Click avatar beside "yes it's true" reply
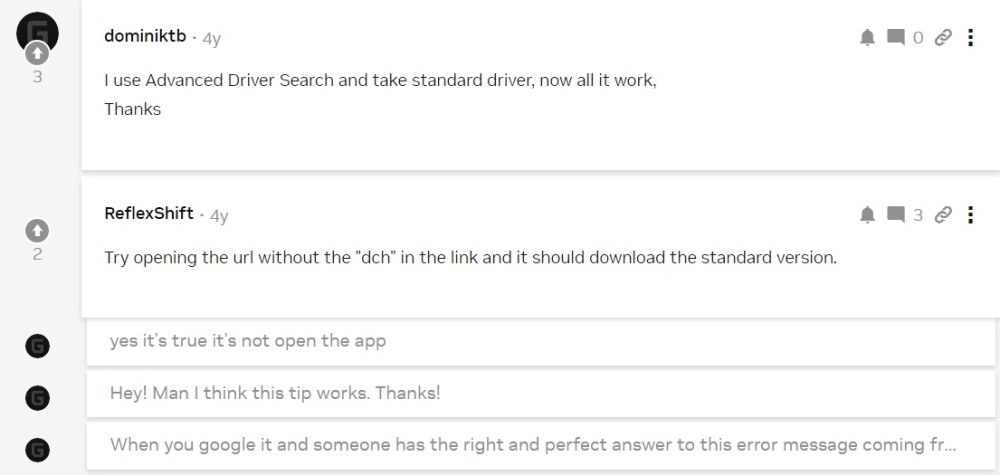The image size is (1000, 475). point(37,346)
